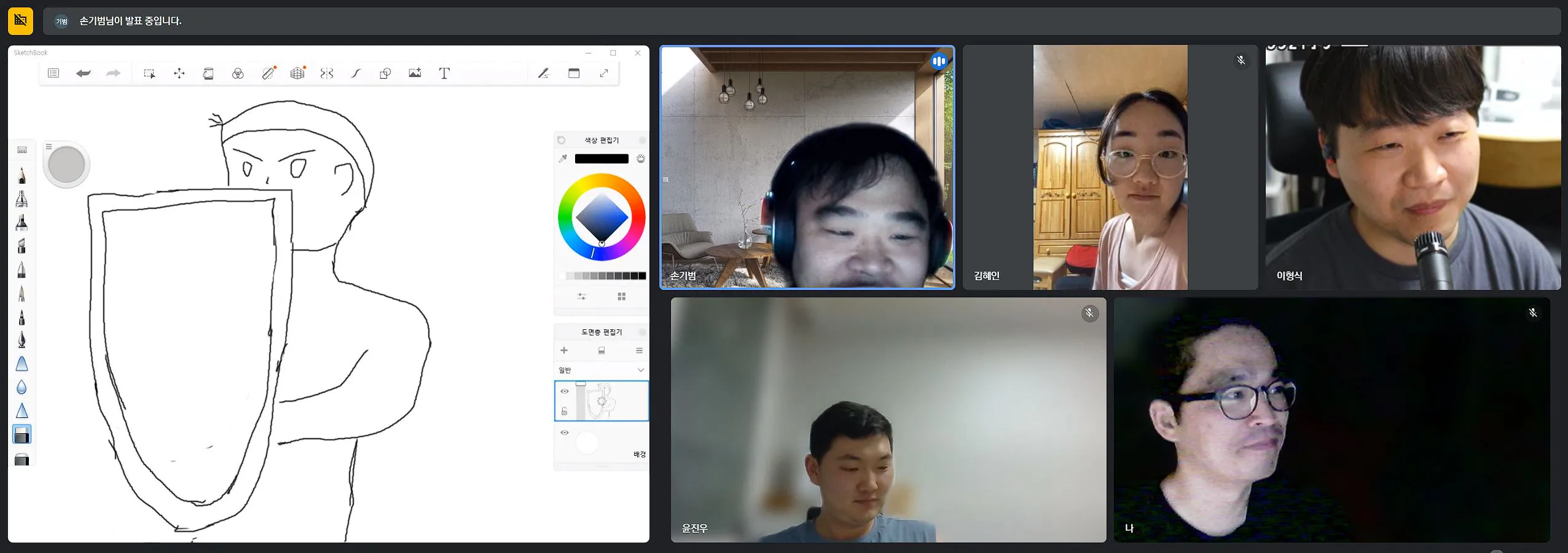This screenshot has height=553, width=1568.
Task: Open the layer editor menu lines
Action: pyautogui.click(x=639, y=350)
